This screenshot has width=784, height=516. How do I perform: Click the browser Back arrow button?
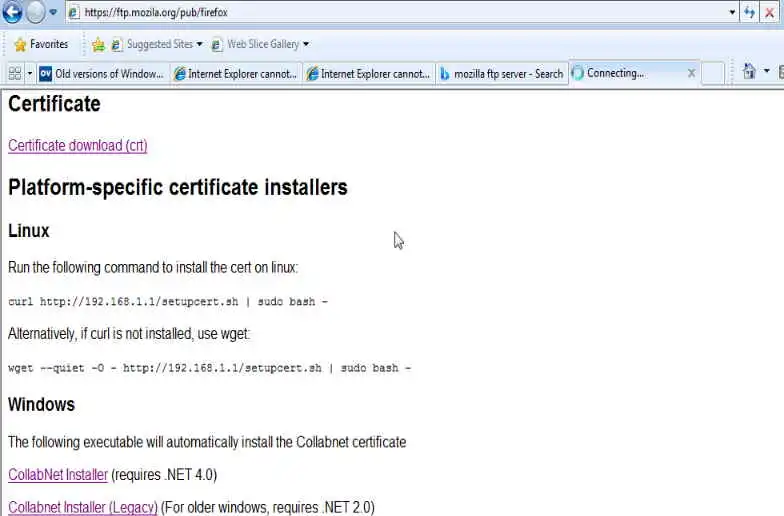click(12, 12)
